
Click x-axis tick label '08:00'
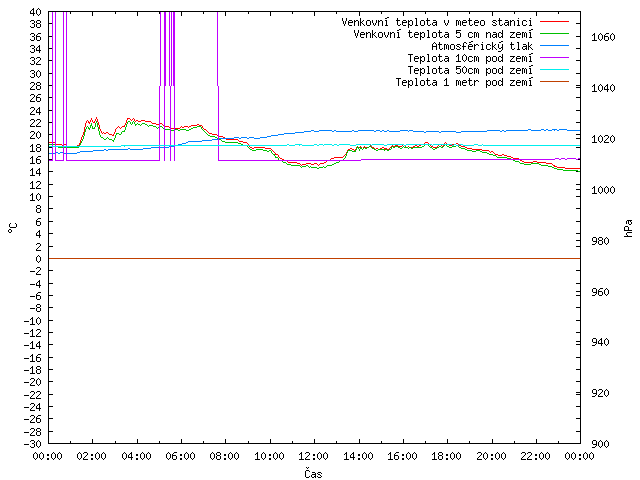225,456
